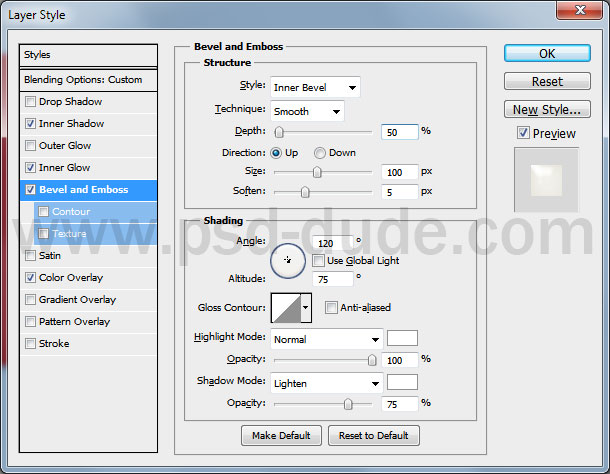The height and width of the screenshot is (474, 610).
Task: Enable the Contour sub-option checkbox
Action: [43, 211]
